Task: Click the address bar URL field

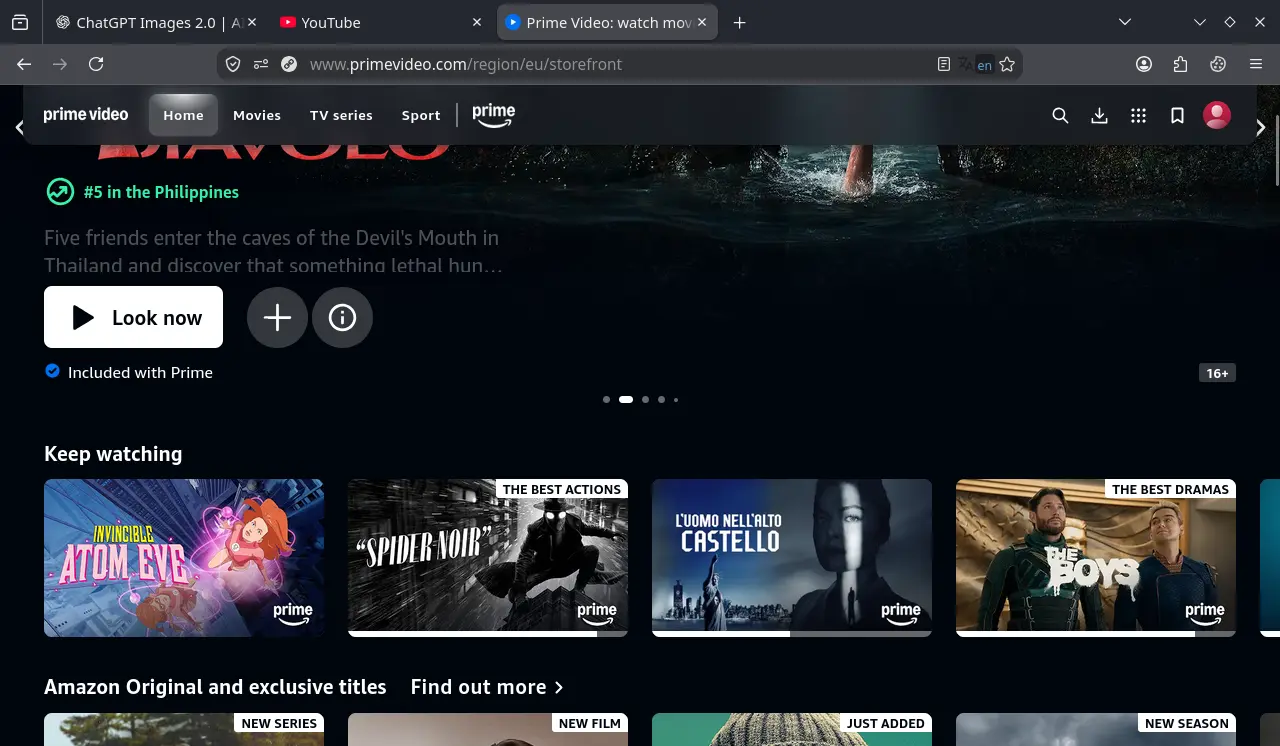Action: (620, 64)
